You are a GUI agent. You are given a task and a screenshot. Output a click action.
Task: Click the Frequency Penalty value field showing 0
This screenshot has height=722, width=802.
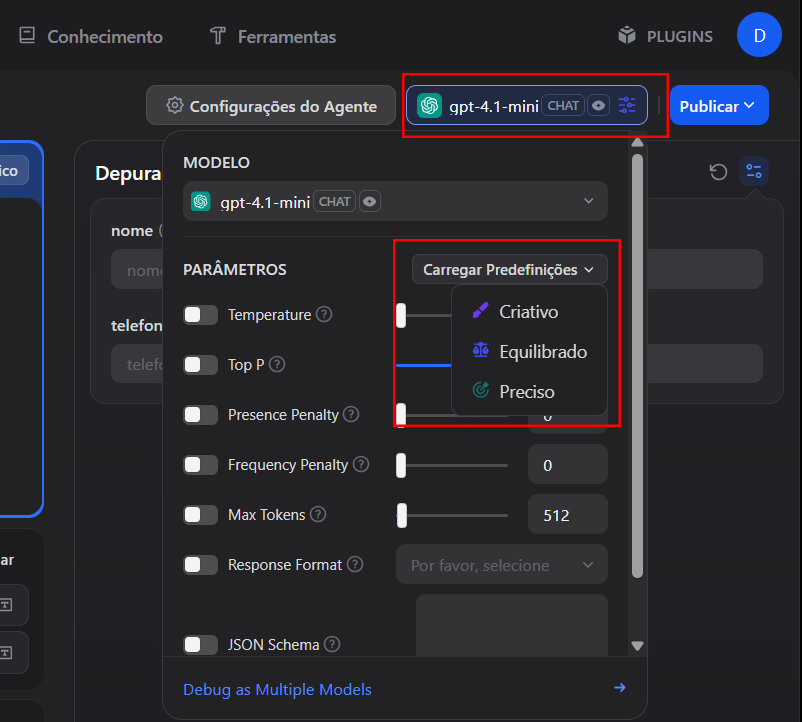click(x=568, y=465)
